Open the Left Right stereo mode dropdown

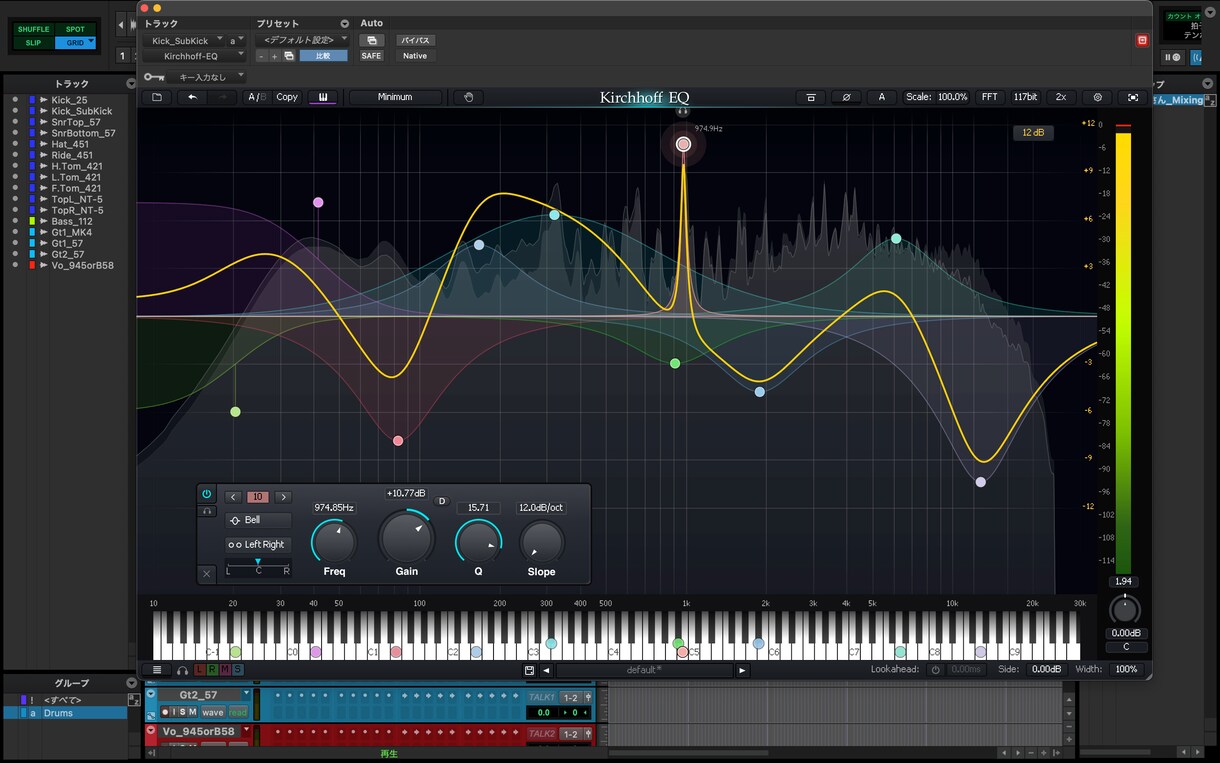pyautogui.click(x=258, y=544)
